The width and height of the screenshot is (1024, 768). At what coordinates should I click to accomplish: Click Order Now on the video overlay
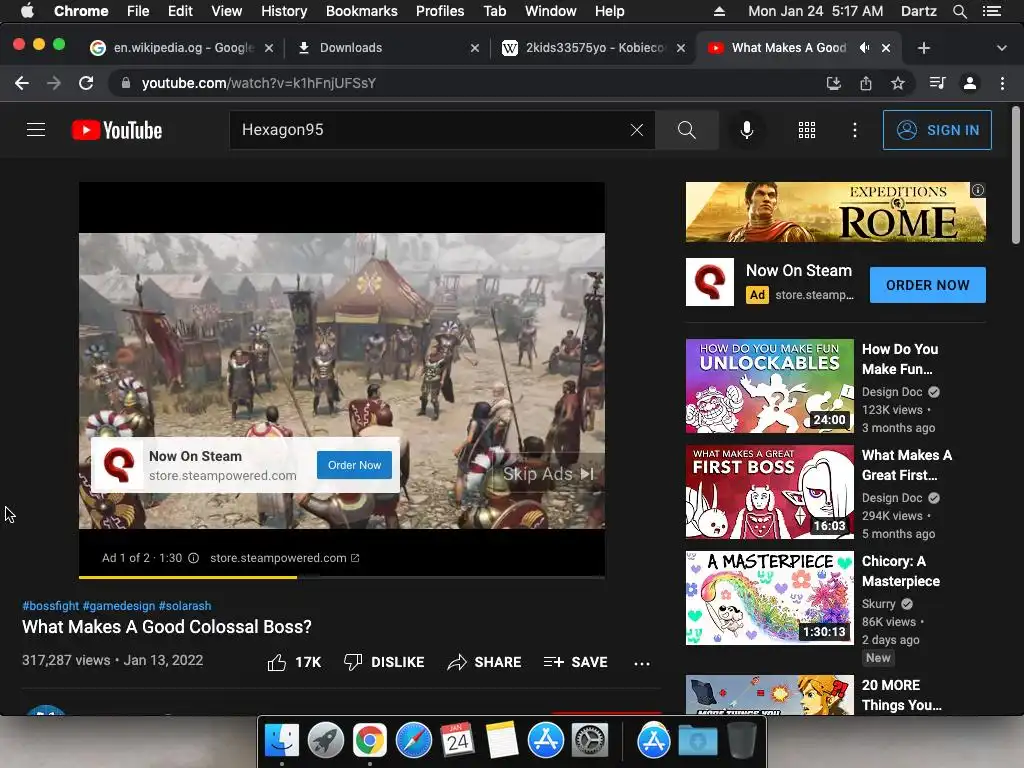pos(354,465)
